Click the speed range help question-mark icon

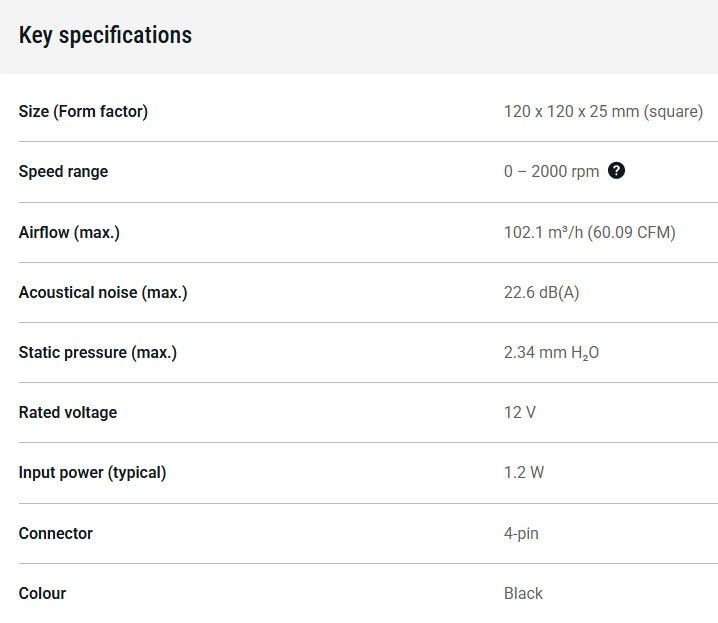(x=617, y=171)
